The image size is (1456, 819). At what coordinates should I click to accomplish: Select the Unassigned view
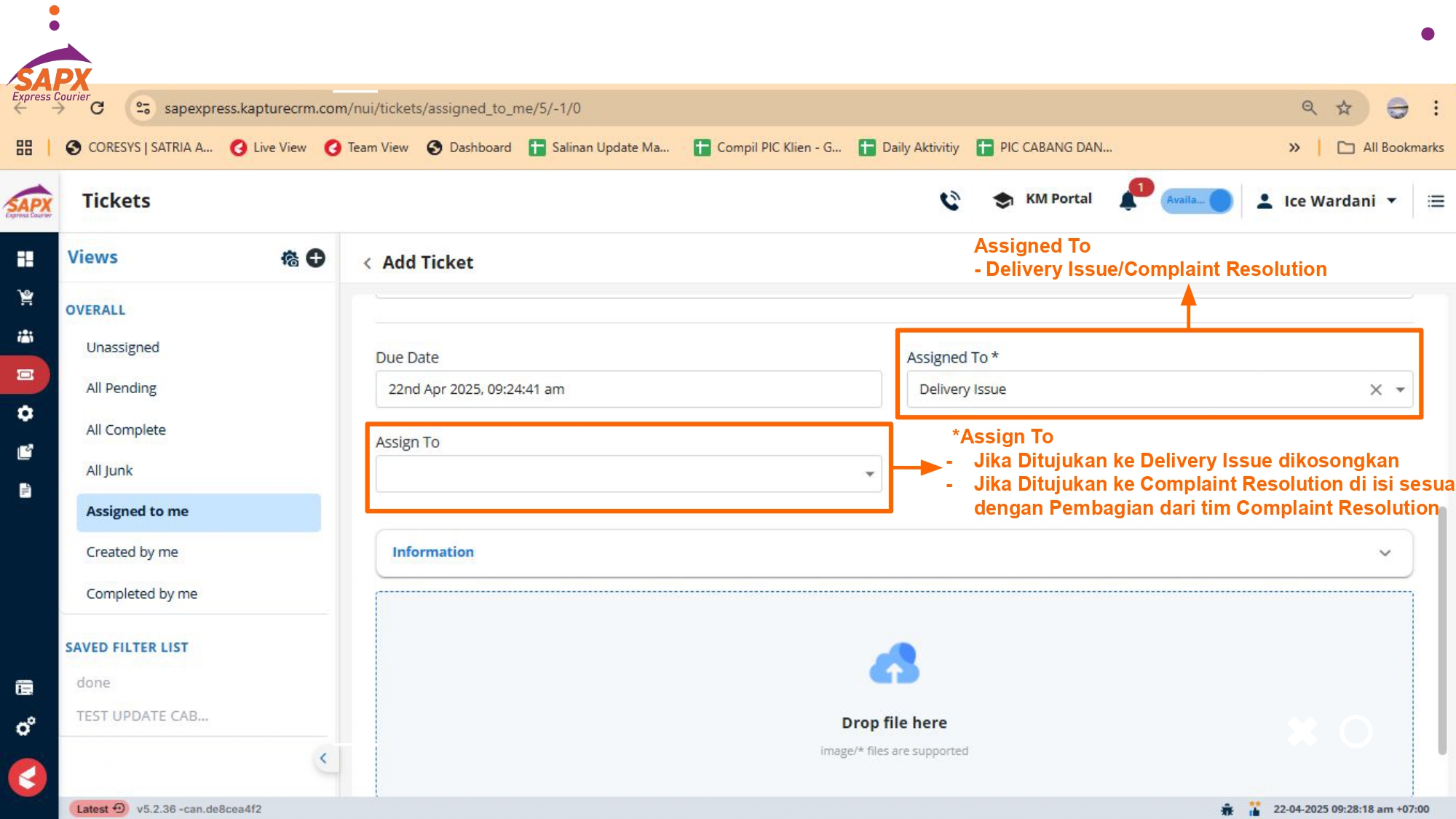(x=122, y=347)
